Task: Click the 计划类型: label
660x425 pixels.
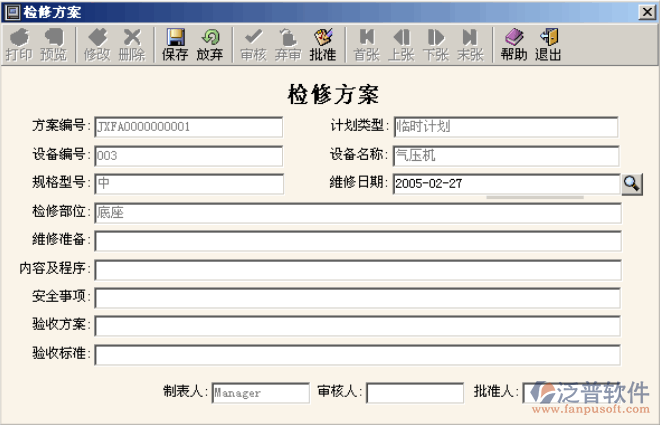Action: pos(360,125)
